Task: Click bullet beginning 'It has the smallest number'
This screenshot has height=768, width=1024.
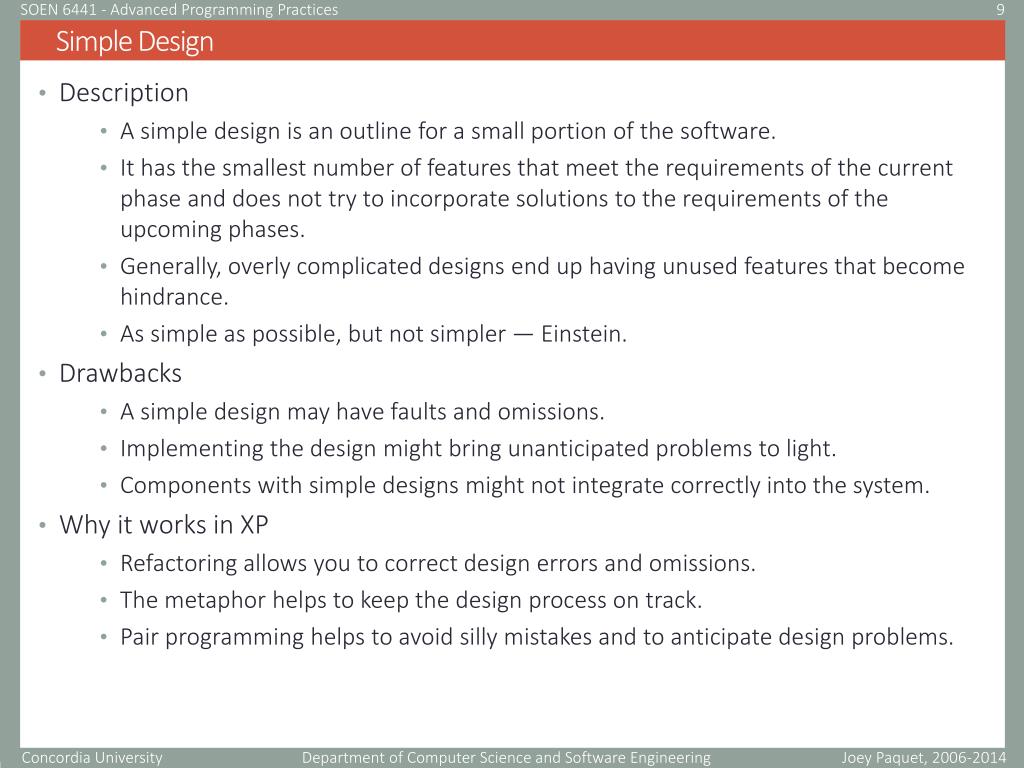Action: coord(537,199)
